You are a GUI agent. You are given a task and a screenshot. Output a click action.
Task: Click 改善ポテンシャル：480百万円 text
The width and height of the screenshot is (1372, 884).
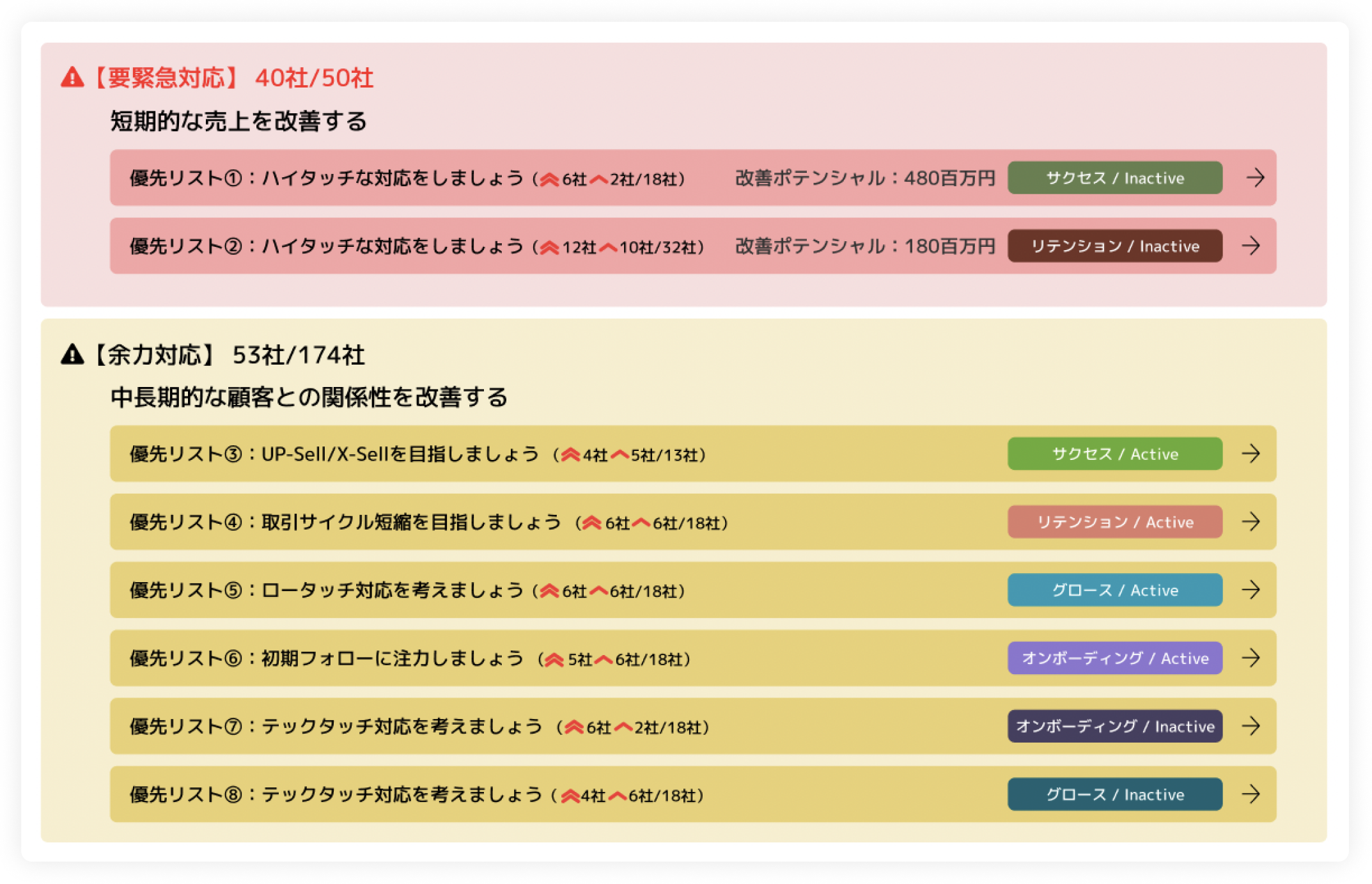(865, 178)
